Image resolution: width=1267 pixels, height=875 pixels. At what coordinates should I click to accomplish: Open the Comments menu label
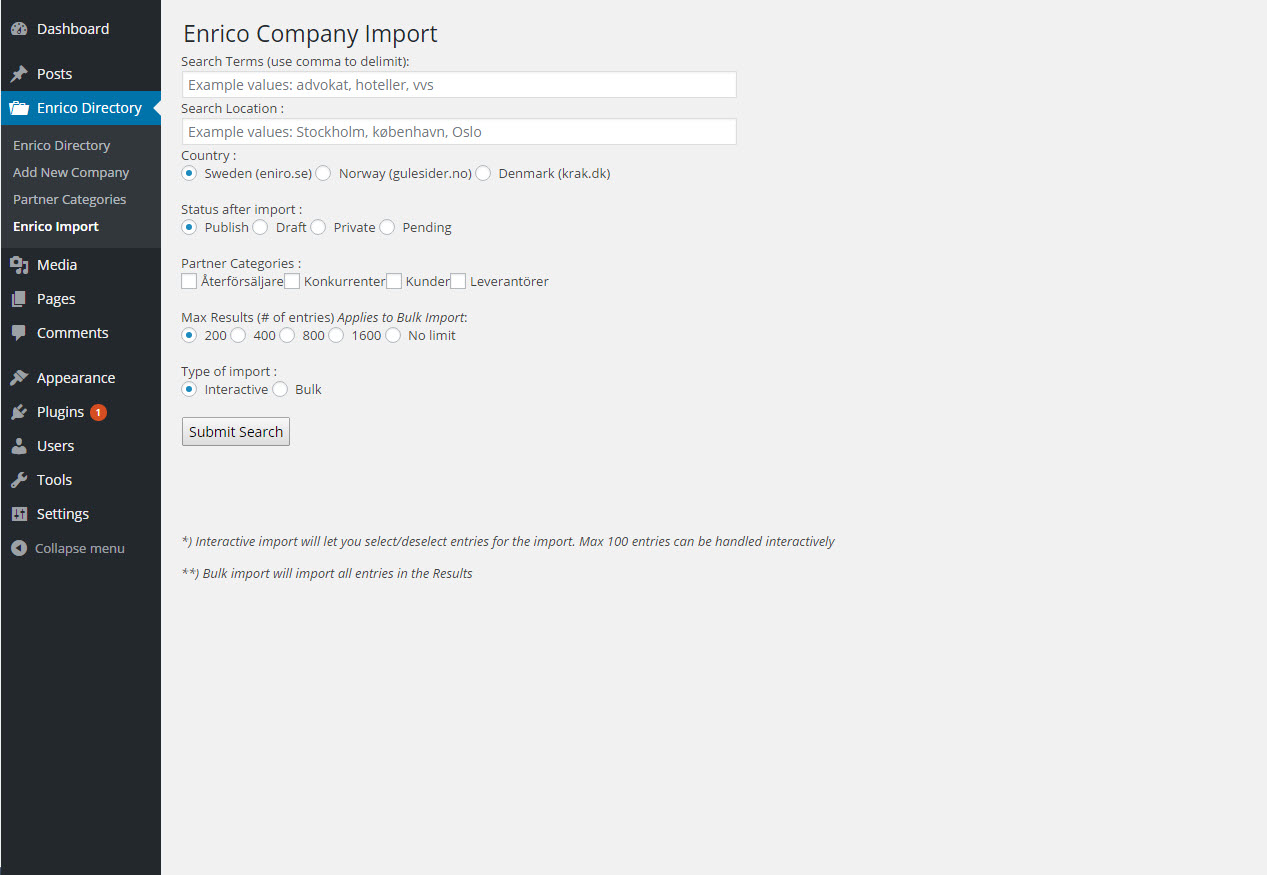pos(73,333)
